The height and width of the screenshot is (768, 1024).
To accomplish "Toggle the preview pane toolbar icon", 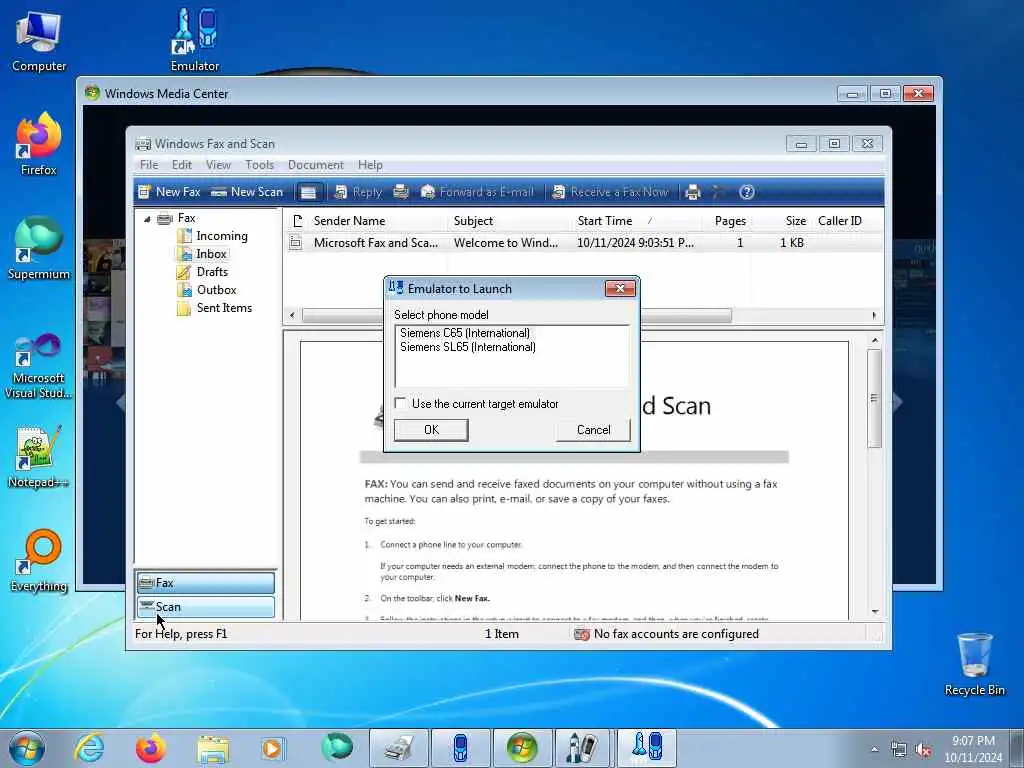I will 308,192.
